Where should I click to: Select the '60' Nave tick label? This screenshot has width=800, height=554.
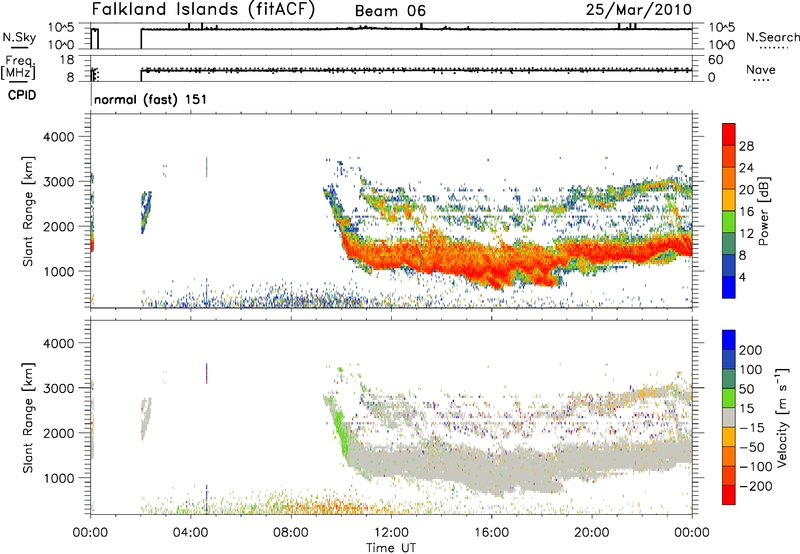coord(715,60)
